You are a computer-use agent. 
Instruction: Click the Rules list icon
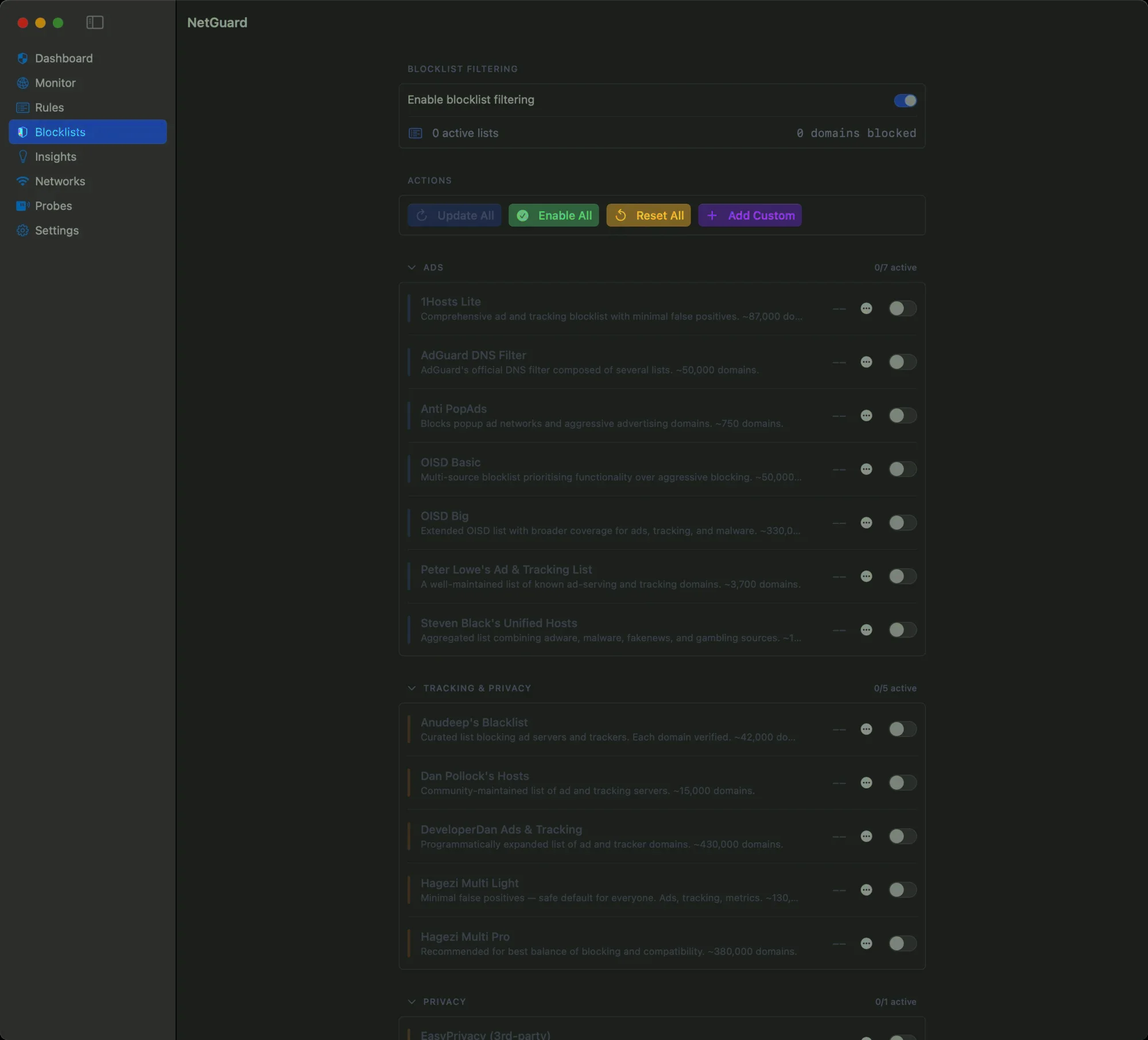(22, 107)
